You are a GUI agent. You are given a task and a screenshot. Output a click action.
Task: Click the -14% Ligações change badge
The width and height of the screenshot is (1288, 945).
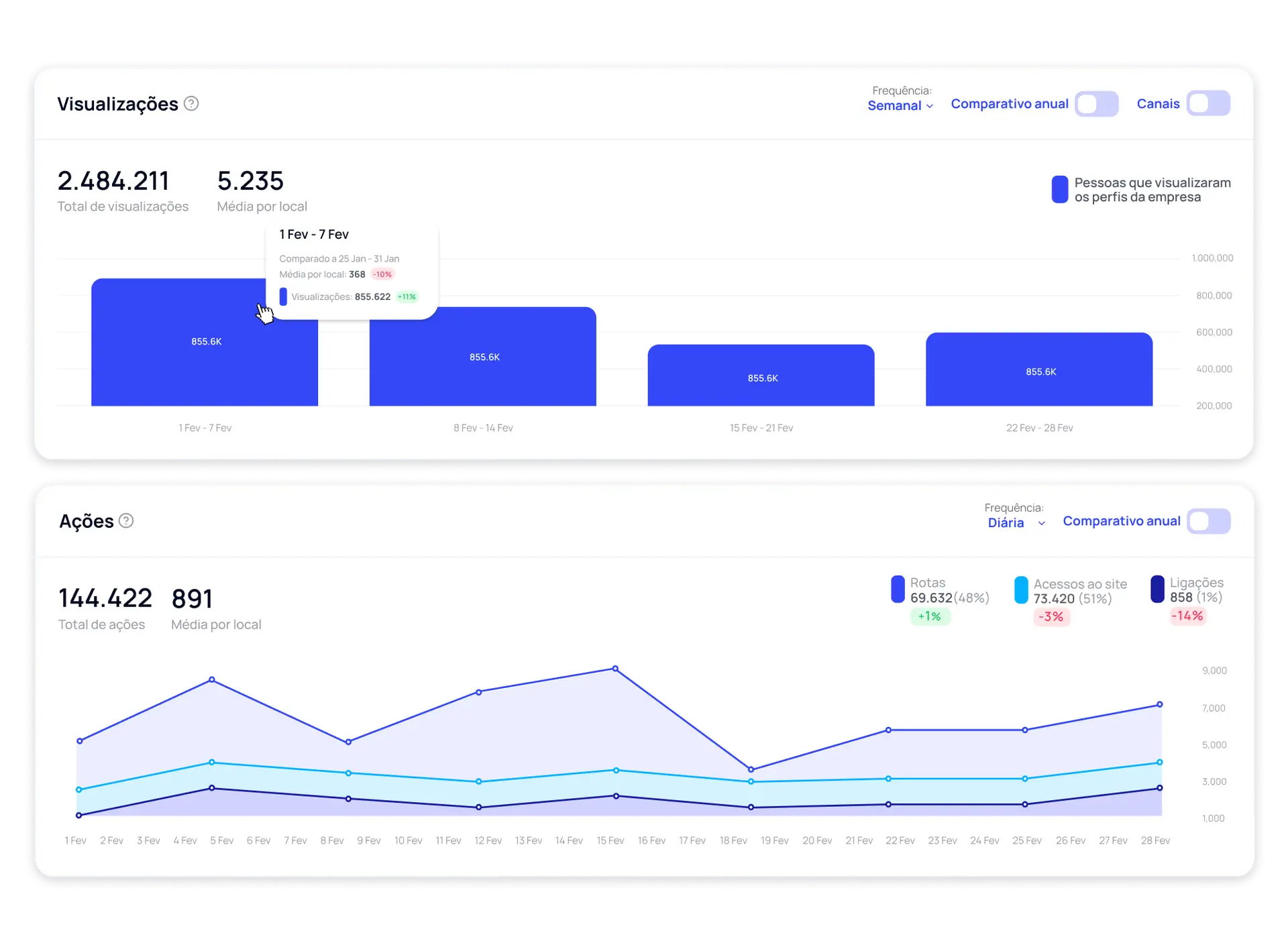point(1187,616)
